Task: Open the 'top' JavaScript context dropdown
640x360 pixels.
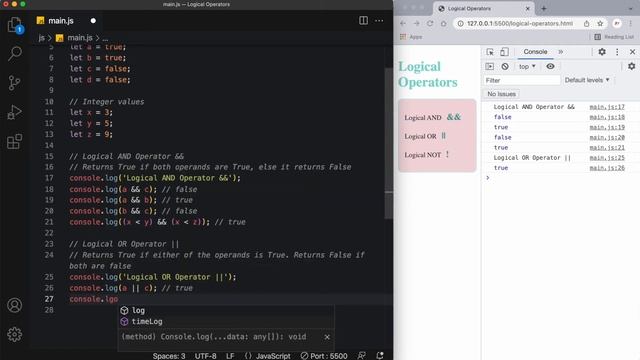Action: (527, 67)
